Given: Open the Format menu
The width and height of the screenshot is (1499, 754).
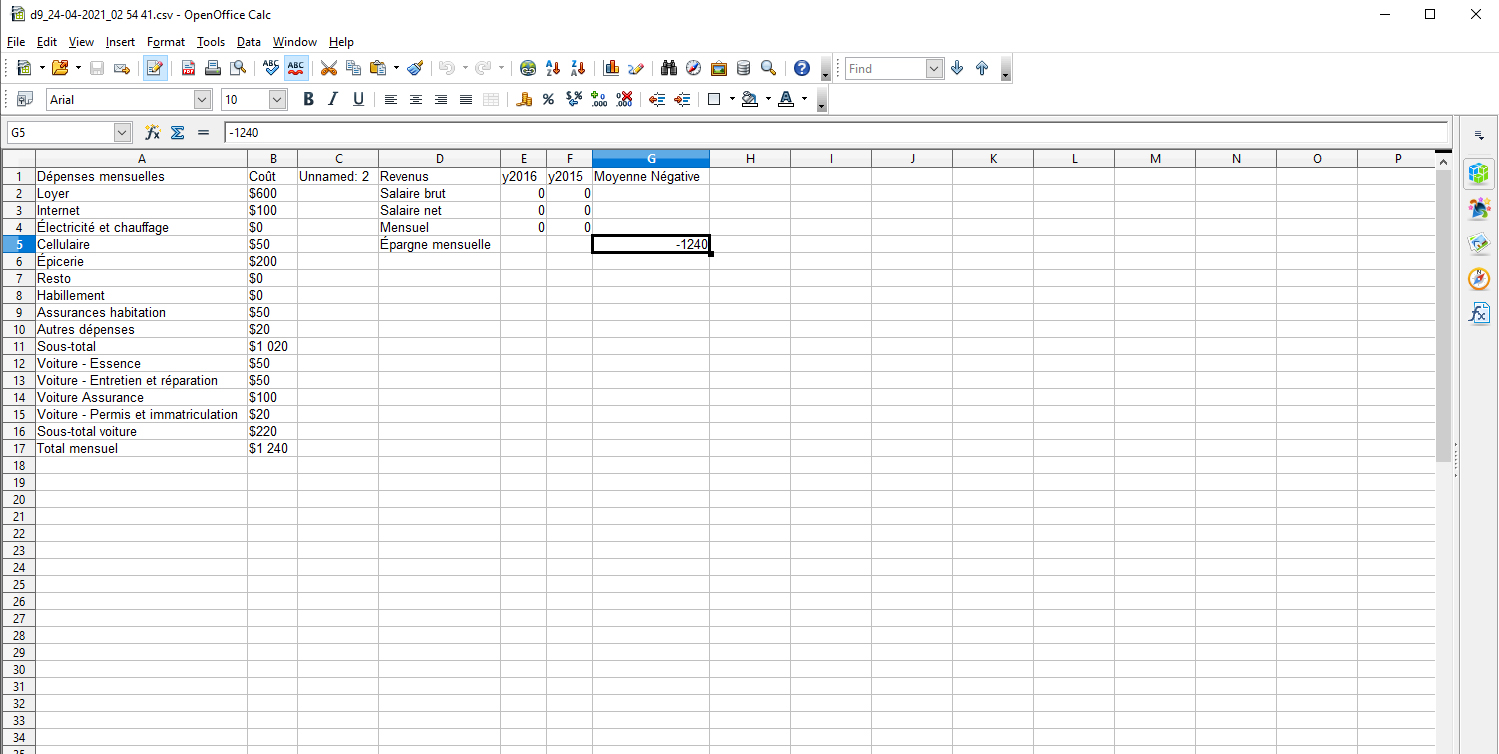Looking at the screenshot, I should tap(165, 42).
